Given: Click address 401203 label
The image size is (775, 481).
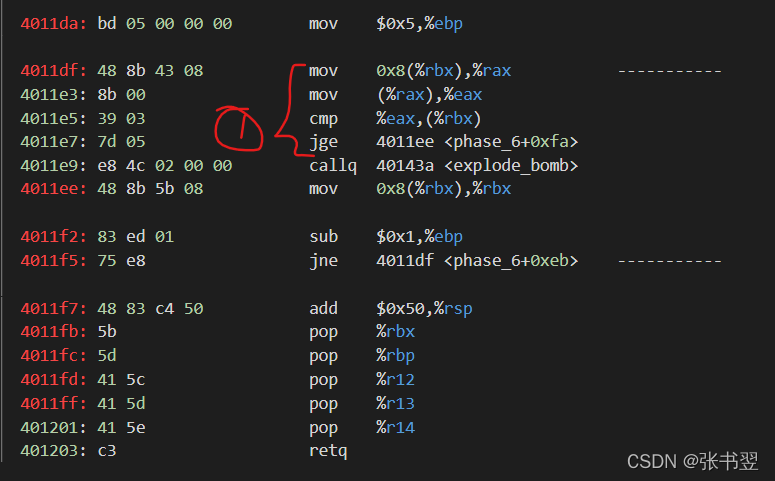Looking at the screenshot, I should (x=53, y=450).
